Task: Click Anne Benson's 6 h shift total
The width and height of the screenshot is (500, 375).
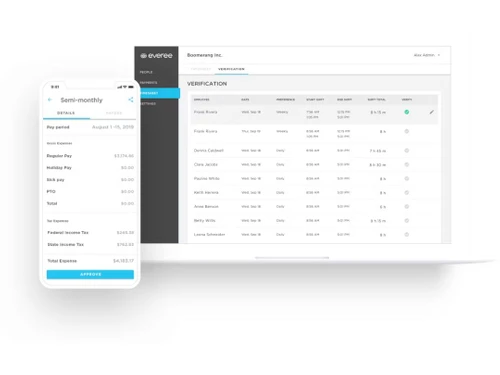Action: [x=383, y=207]
